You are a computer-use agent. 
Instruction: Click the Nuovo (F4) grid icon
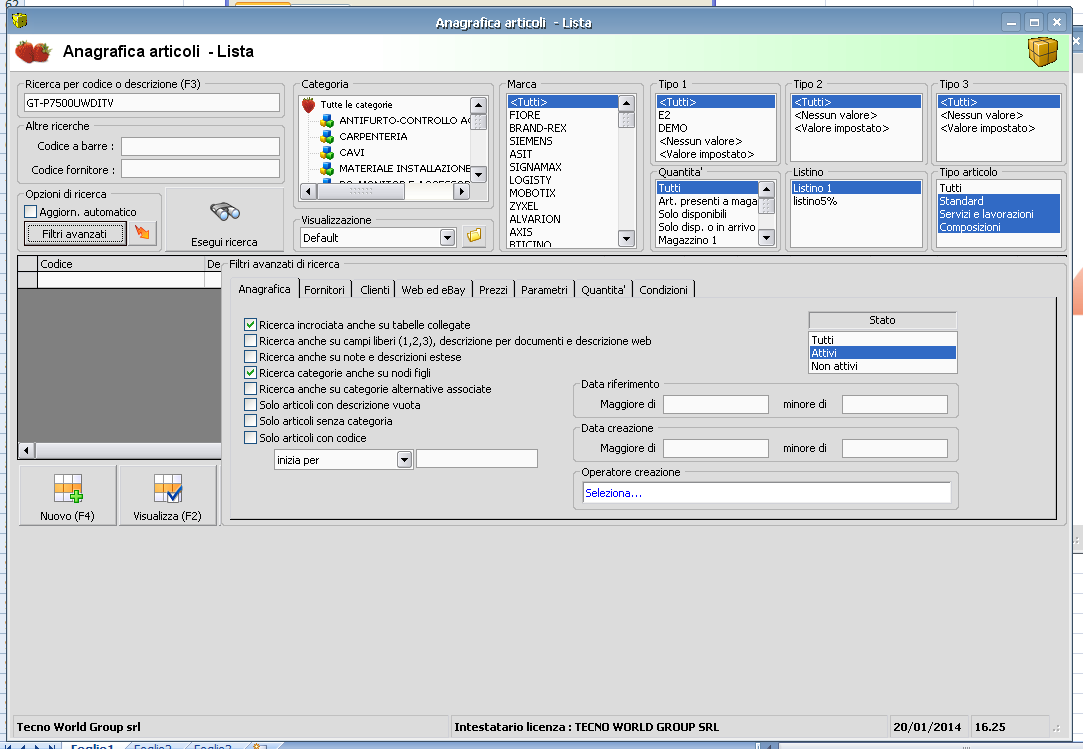(x=68, y=489)
